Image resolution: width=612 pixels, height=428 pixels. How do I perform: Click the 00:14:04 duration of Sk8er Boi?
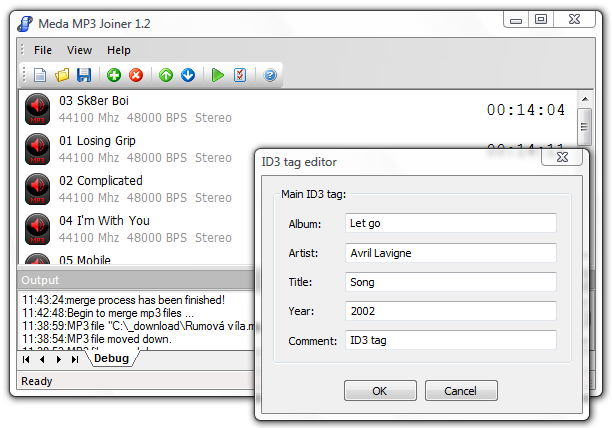point(525,110)
